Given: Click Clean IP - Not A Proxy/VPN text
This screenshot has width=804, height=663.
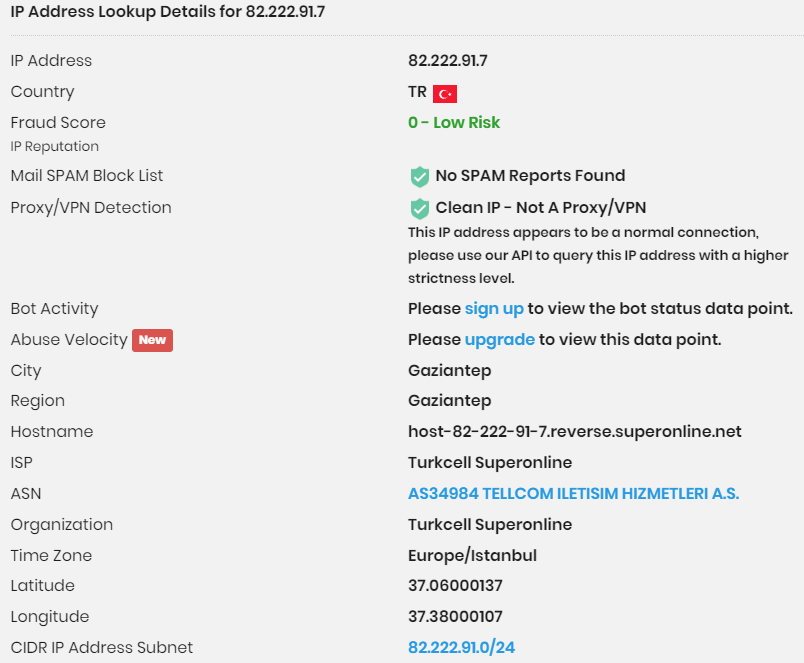Looking at the screenshot, I should tap(540, 208).
